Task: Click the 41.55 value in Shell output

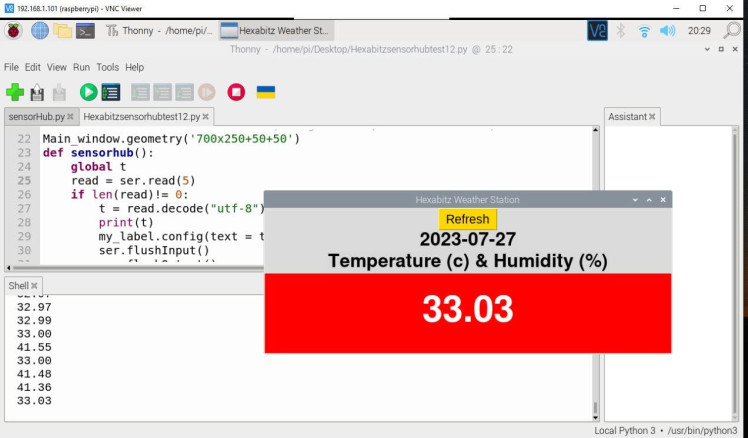Action: pyautogui.click(x=34, y=347)
